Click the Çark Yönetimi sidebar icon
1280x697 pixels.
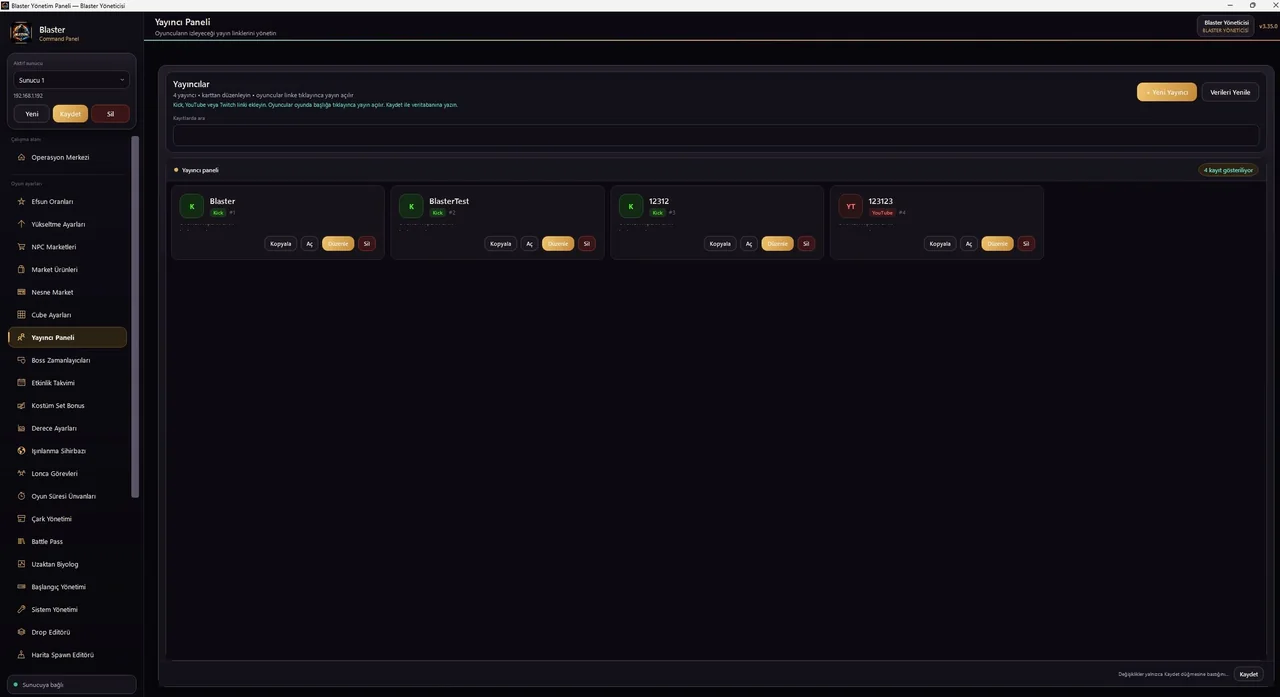(x=22, y=519)
